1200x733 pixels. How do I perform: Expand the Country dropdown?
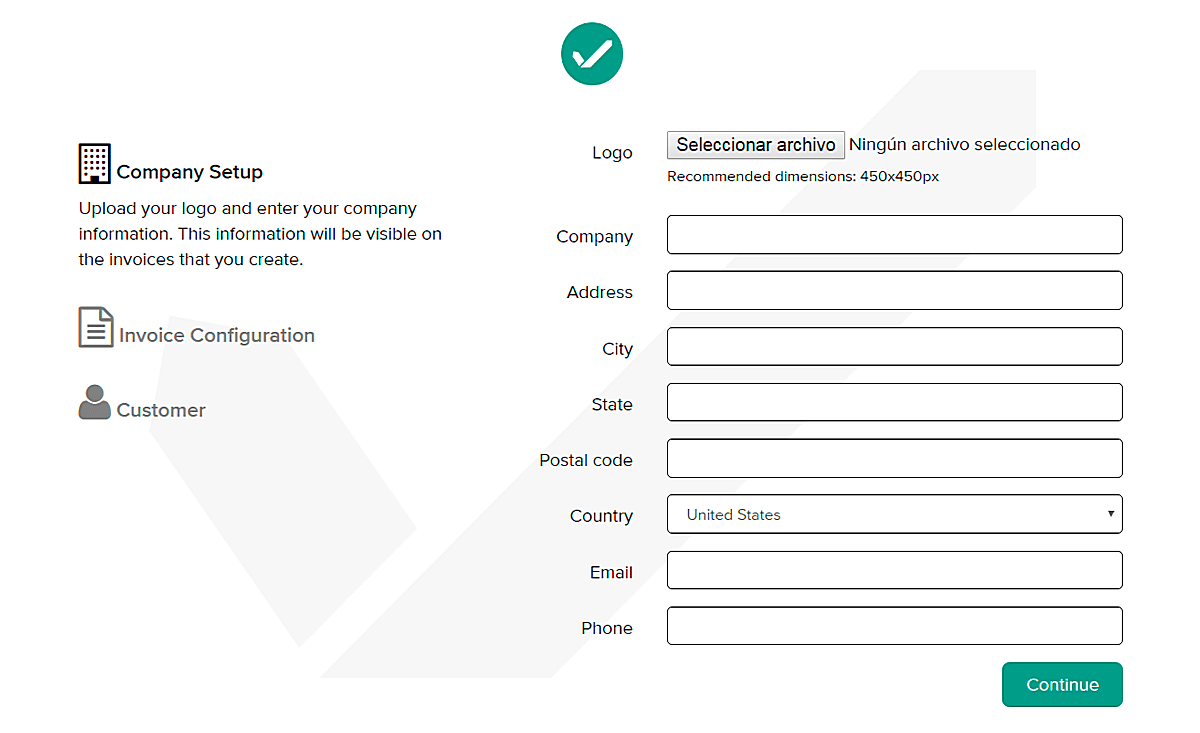tap(894, 514)
